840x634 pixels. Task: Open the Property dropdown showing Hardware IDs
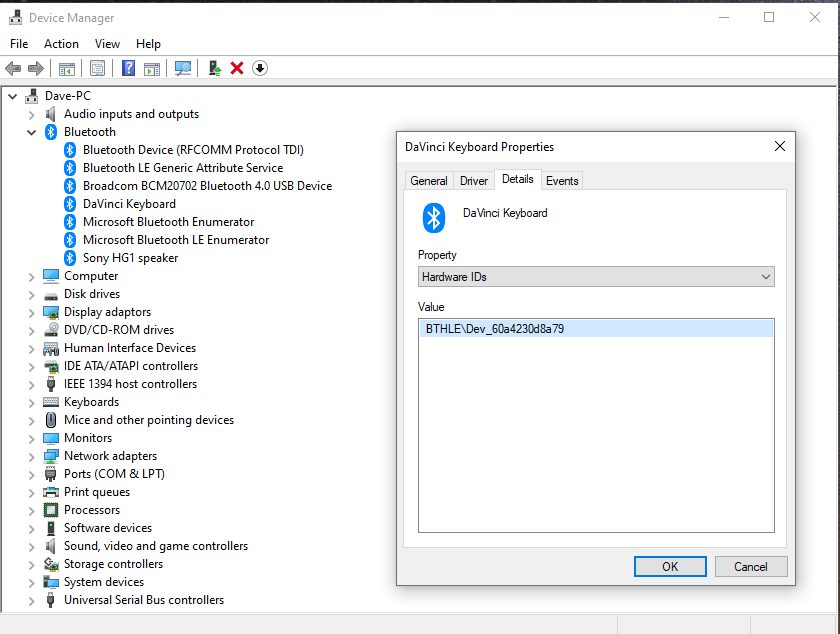click(x=596, y=277)
